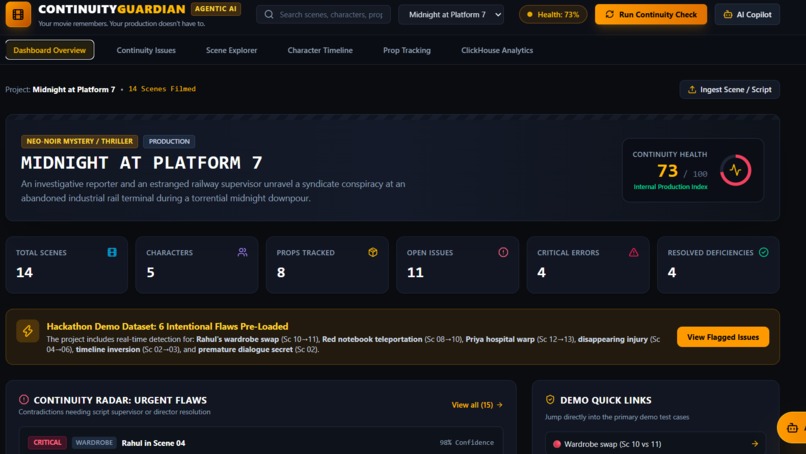
Task: Click the CRITICAL badge on Rahul issue
Action: pyautogui.click(x=47, y=442)
